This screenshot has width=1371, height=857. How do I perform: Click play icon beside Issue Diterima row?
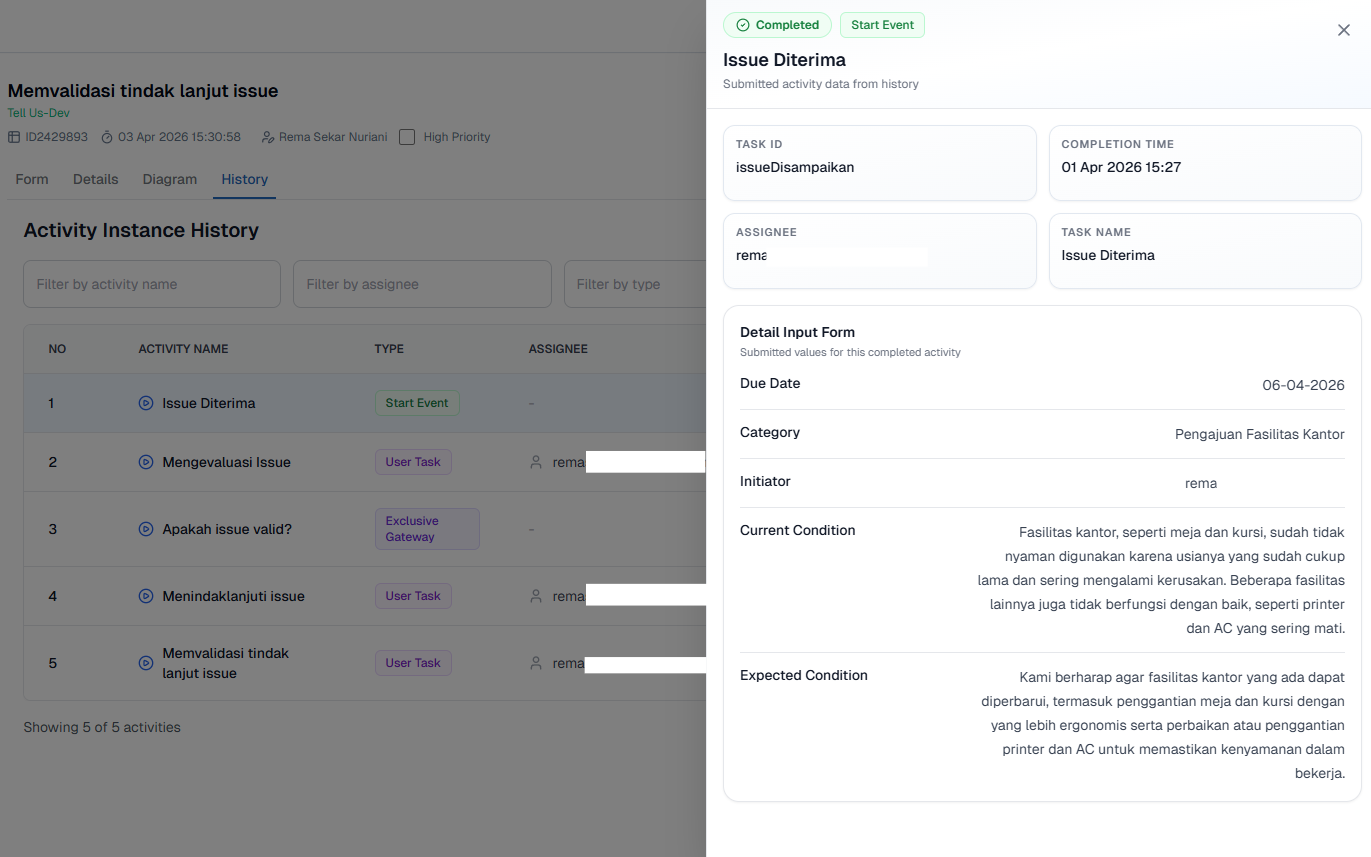[146, 403]
